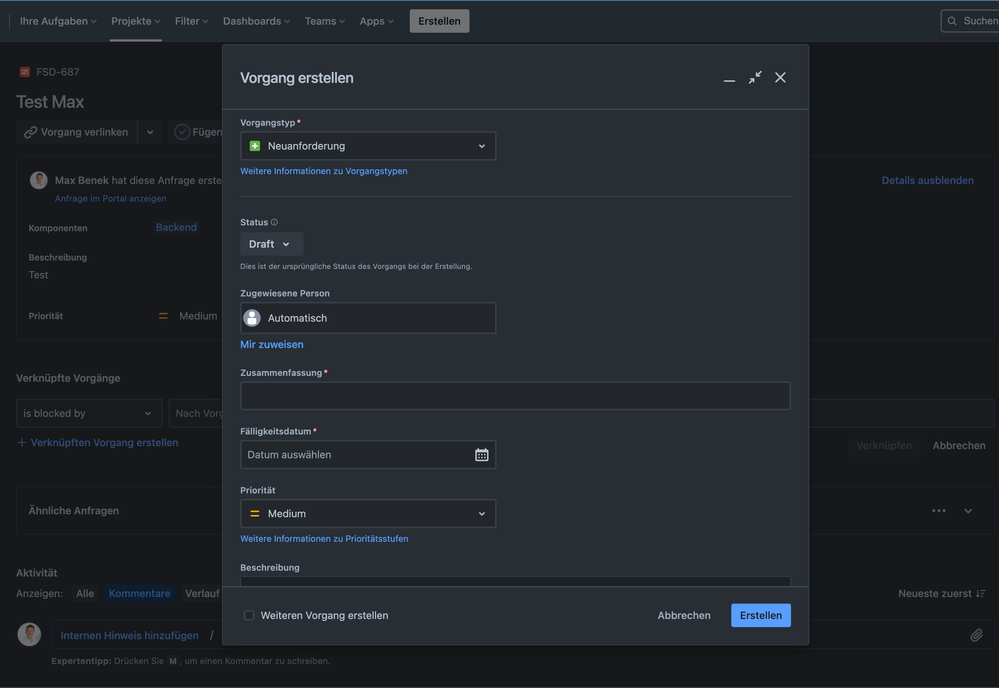Click the FSD-687 issue key
Viewport: 999px width, 688px height.
[58, 72]
